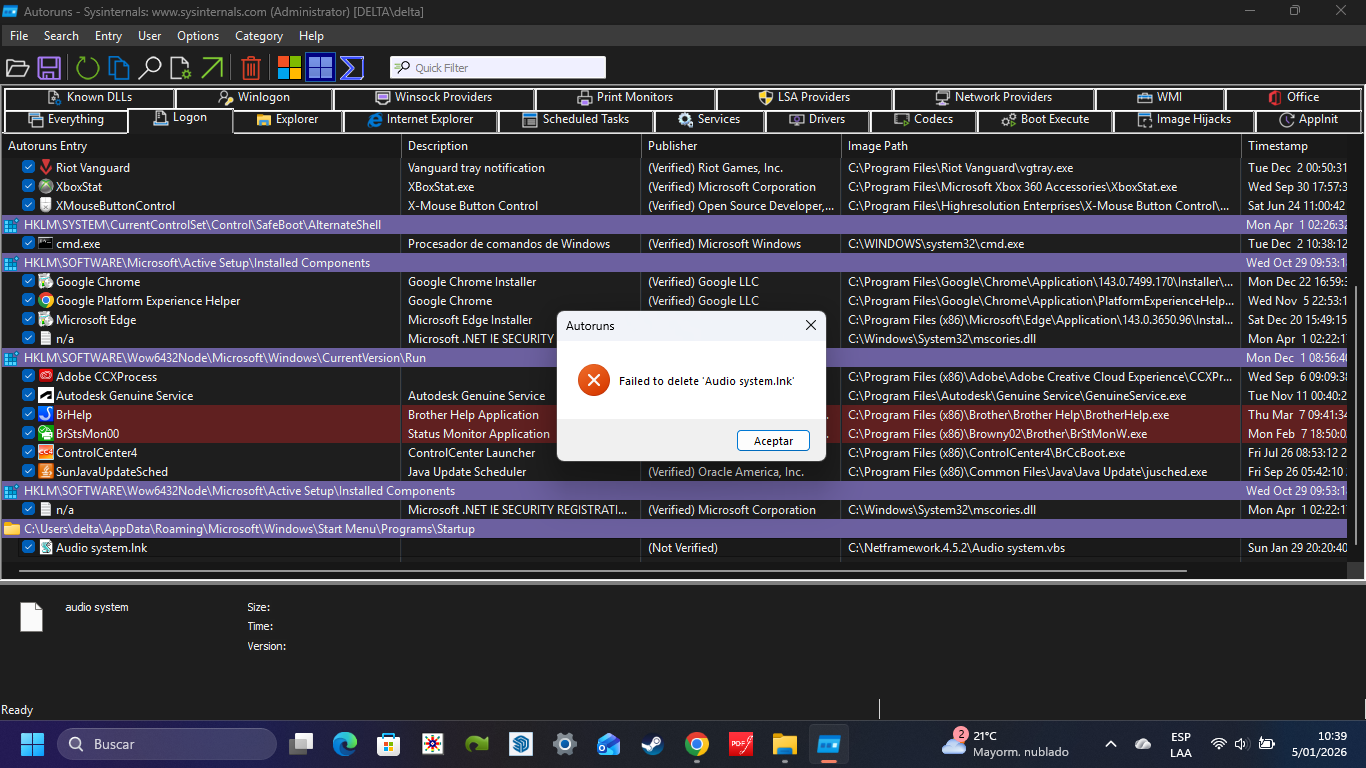
Task: Uncheck the XboxStat entry checkbox
Action: point(29,187)
